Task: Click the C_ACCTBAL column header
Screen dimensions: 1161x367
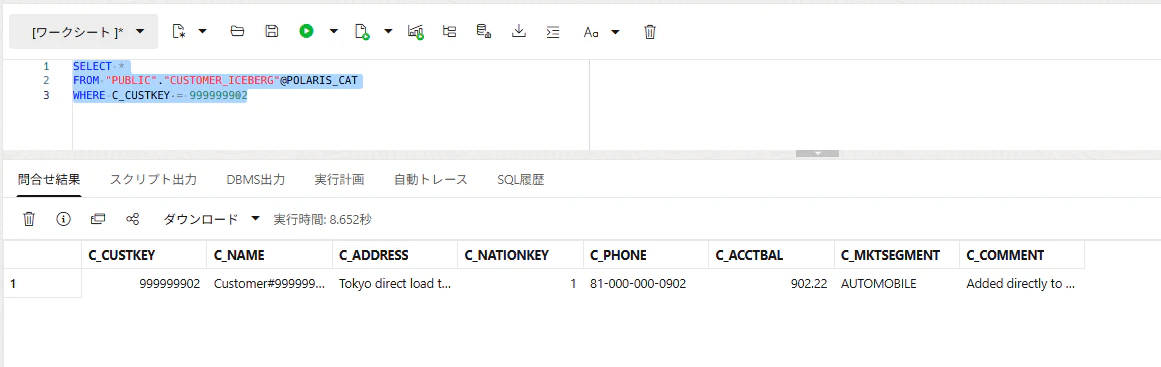Action: pyautogui.click(x=772, y=255)
